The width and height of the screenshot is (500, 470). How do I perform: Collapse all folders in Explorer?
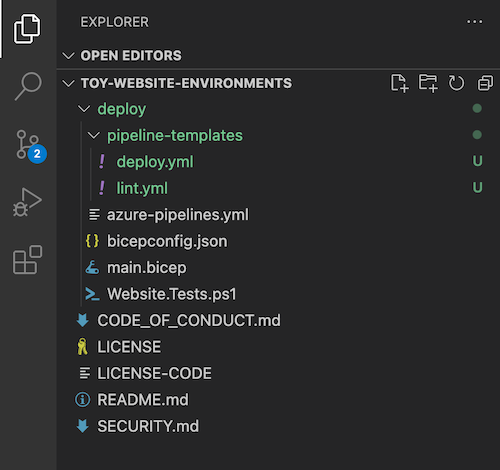click(485, 83)
